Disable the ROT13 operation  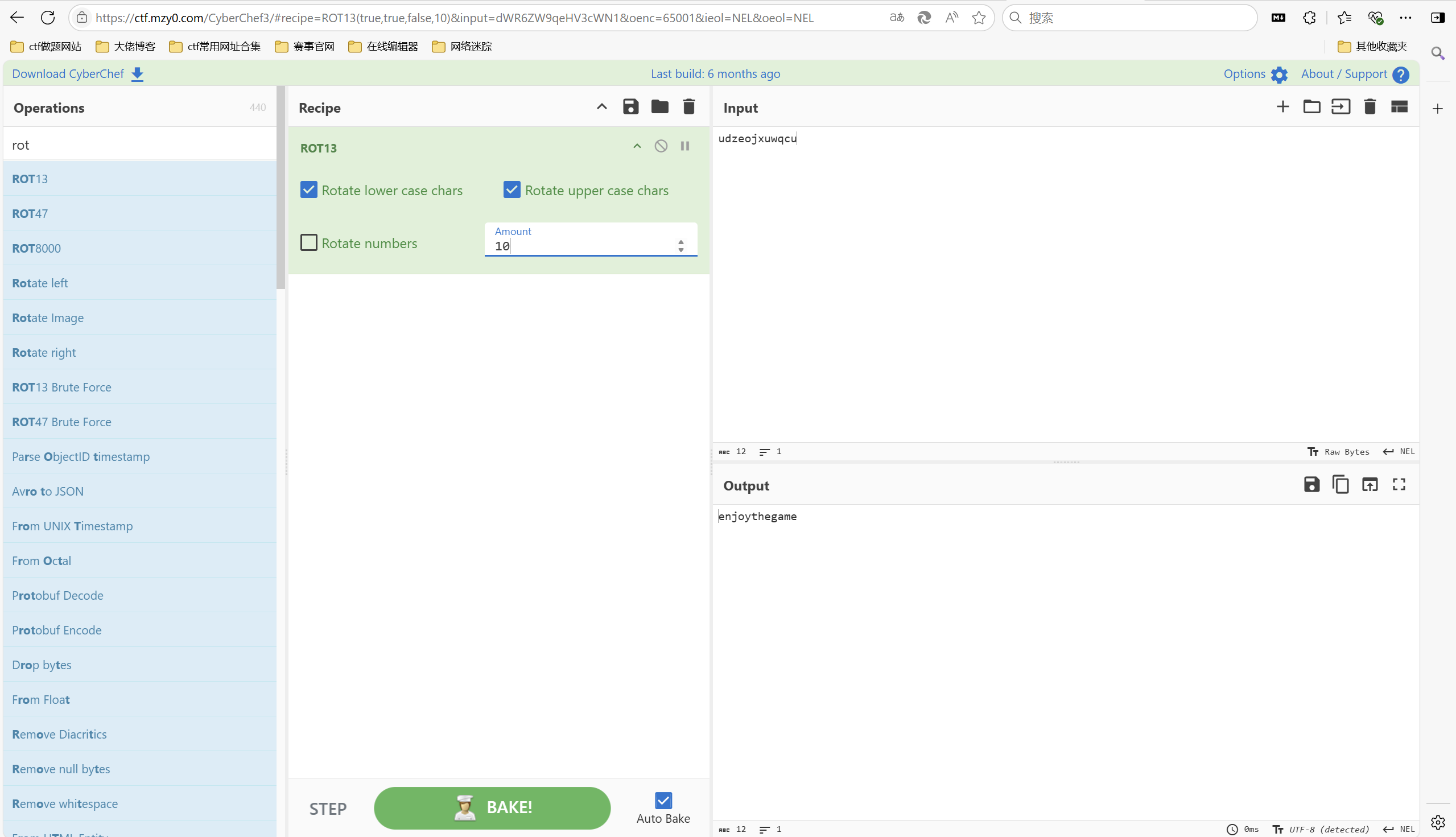pos(661,146)
